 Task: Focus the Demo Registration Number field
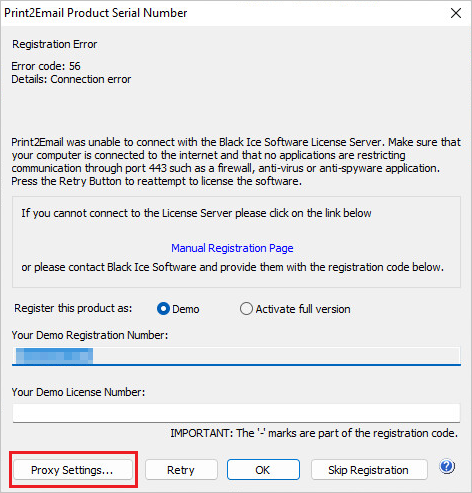tap(236, 356)
